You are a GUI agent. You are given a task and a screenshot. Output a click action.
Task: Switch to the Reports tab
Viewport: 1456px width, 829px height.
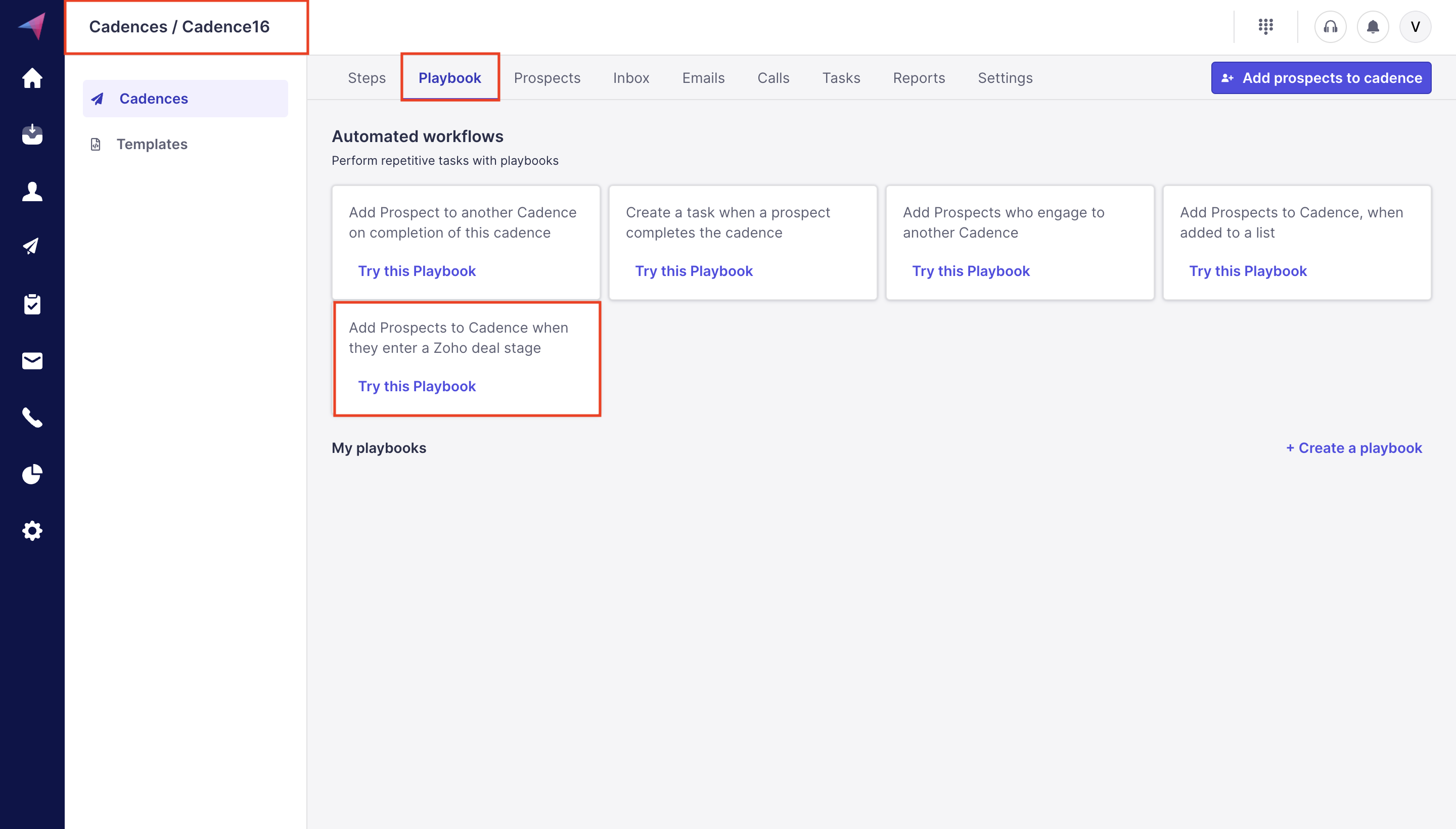tap(919, 78)
